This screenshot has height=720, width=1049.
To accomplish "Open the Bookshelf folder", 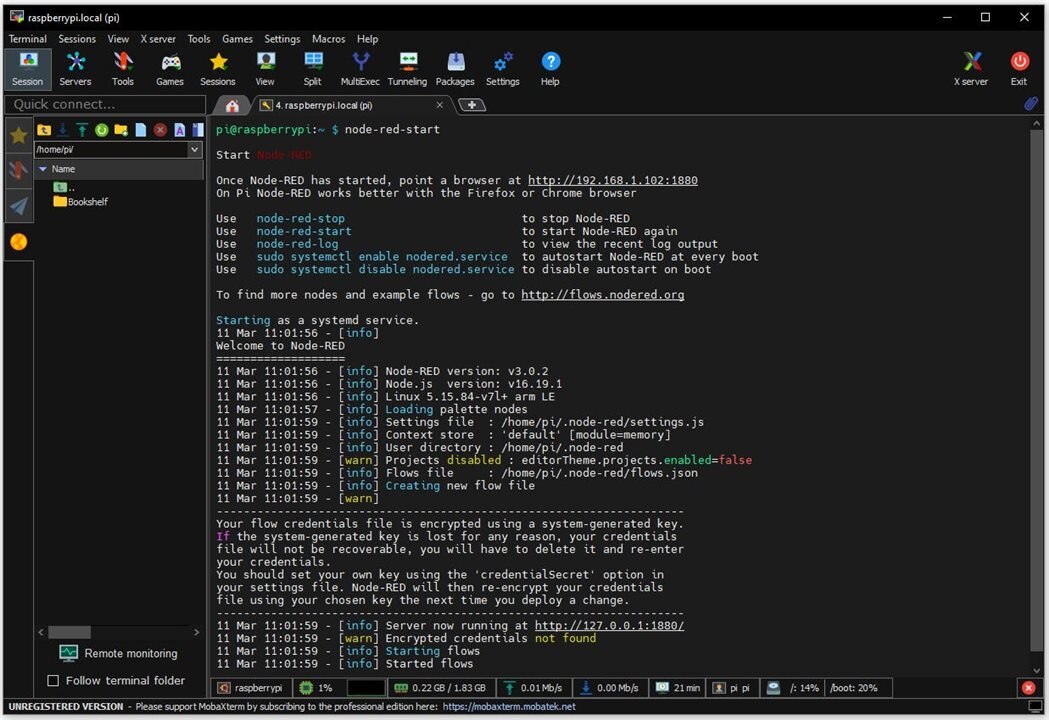I will tap(87, 201).
